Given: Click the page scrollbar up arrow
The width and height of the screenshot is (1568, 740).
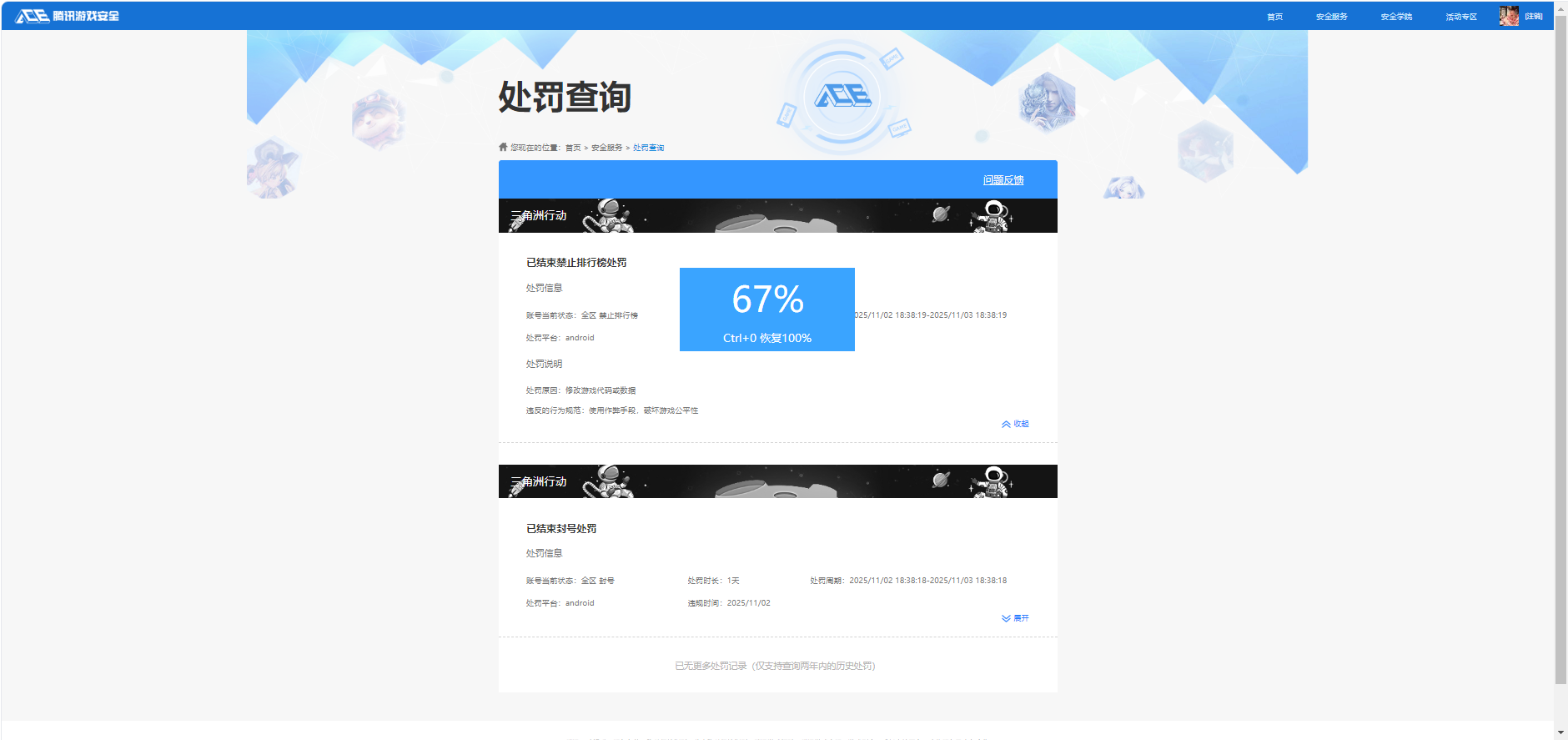Looking at the screenshot, I should click(x=1560, y=8).
